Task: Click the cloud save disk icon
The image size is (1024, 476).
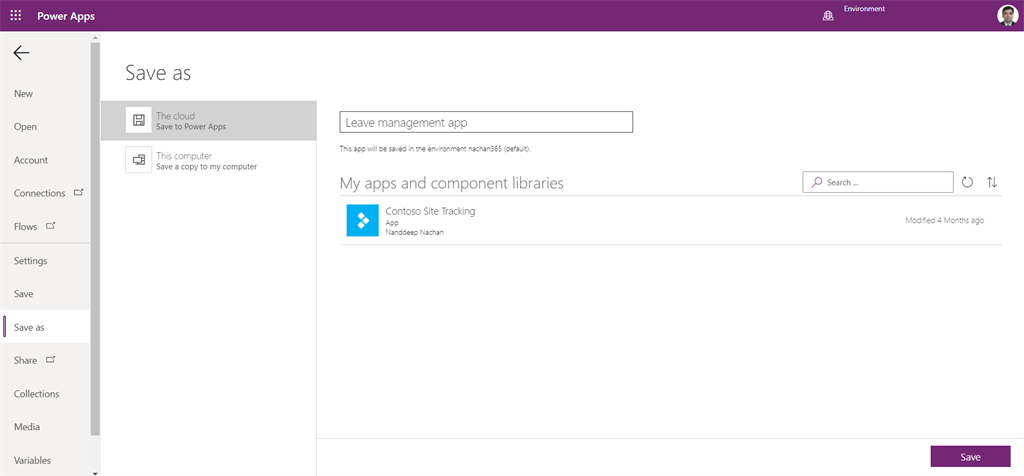Action: pos(138,120)
